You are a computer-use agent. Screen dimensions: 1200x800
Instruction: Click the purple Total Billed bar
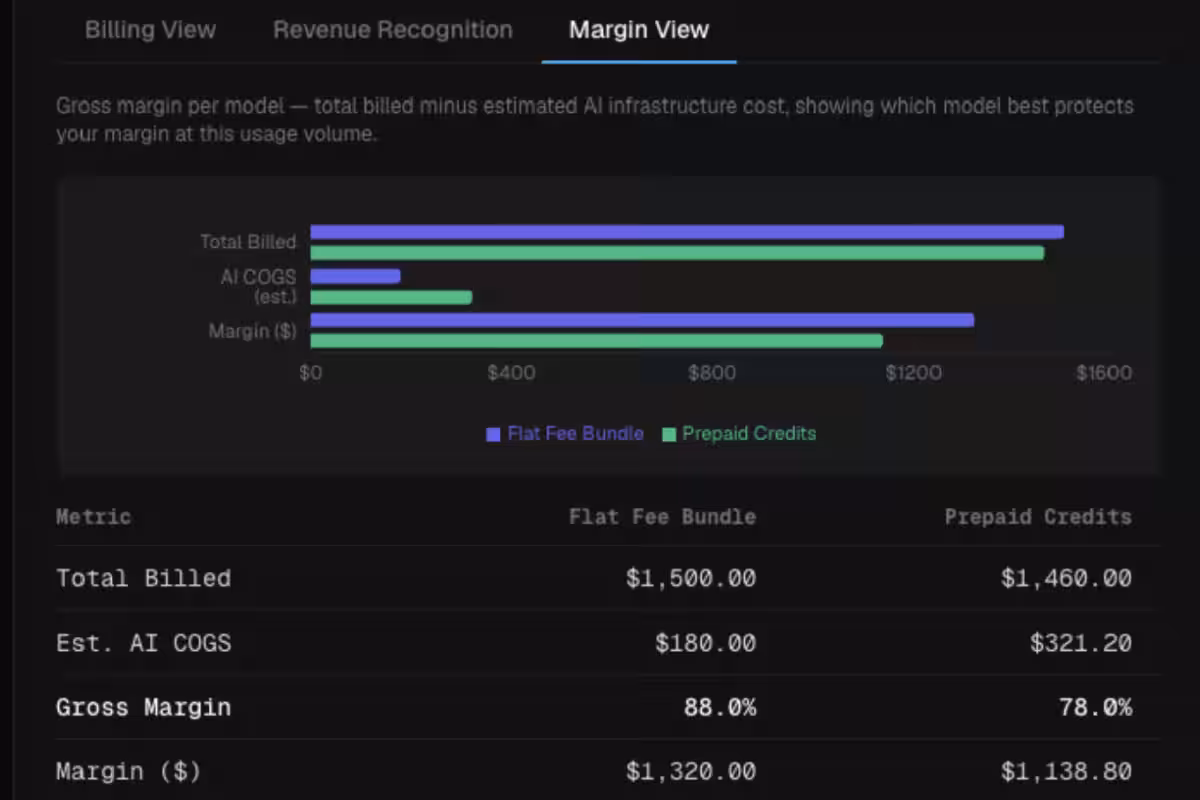(687, 232)
